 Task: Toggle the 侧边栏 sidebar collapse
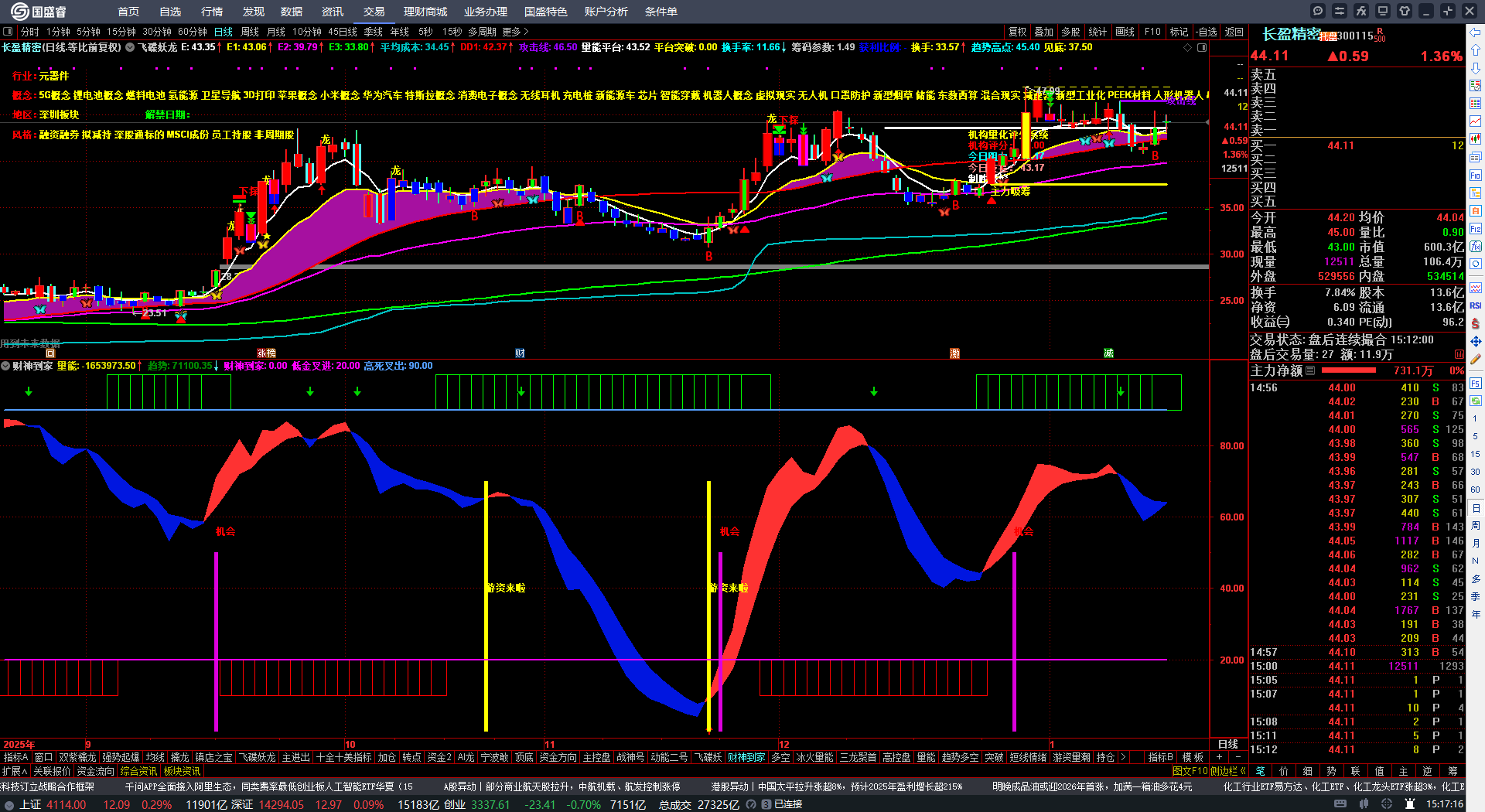[1227, 770]
